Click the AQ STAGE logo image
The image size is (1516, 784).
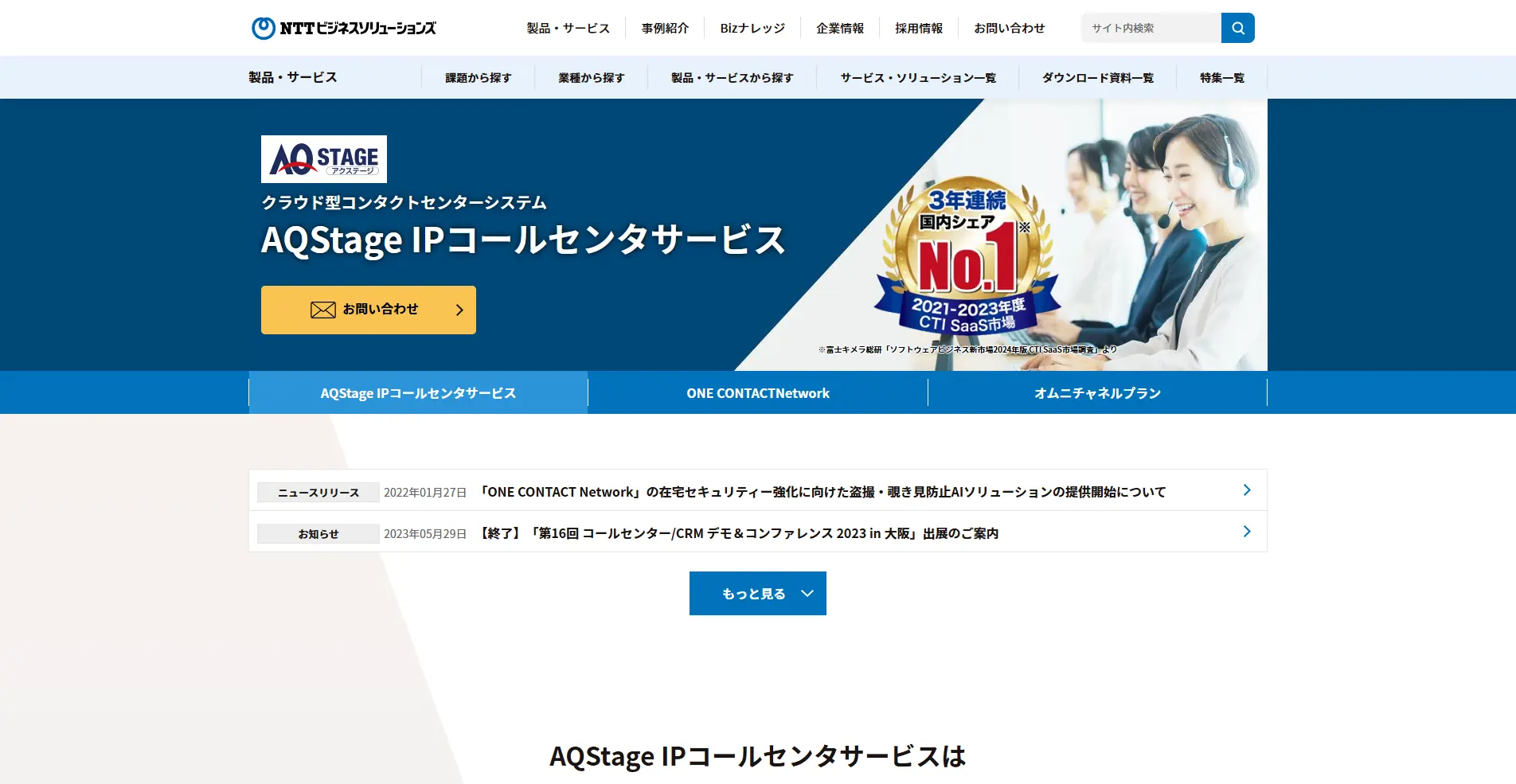point(324,159)
